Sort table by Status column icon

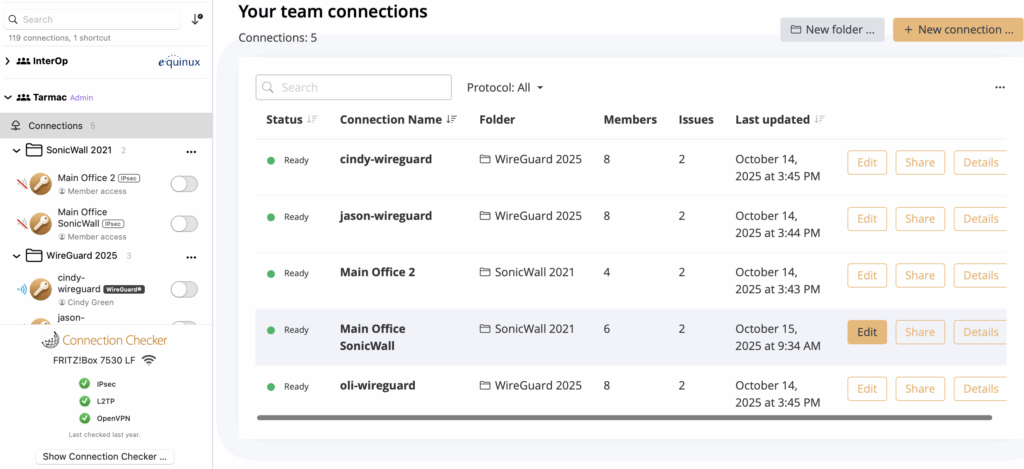pyautogui.click(x=313, y=120)
